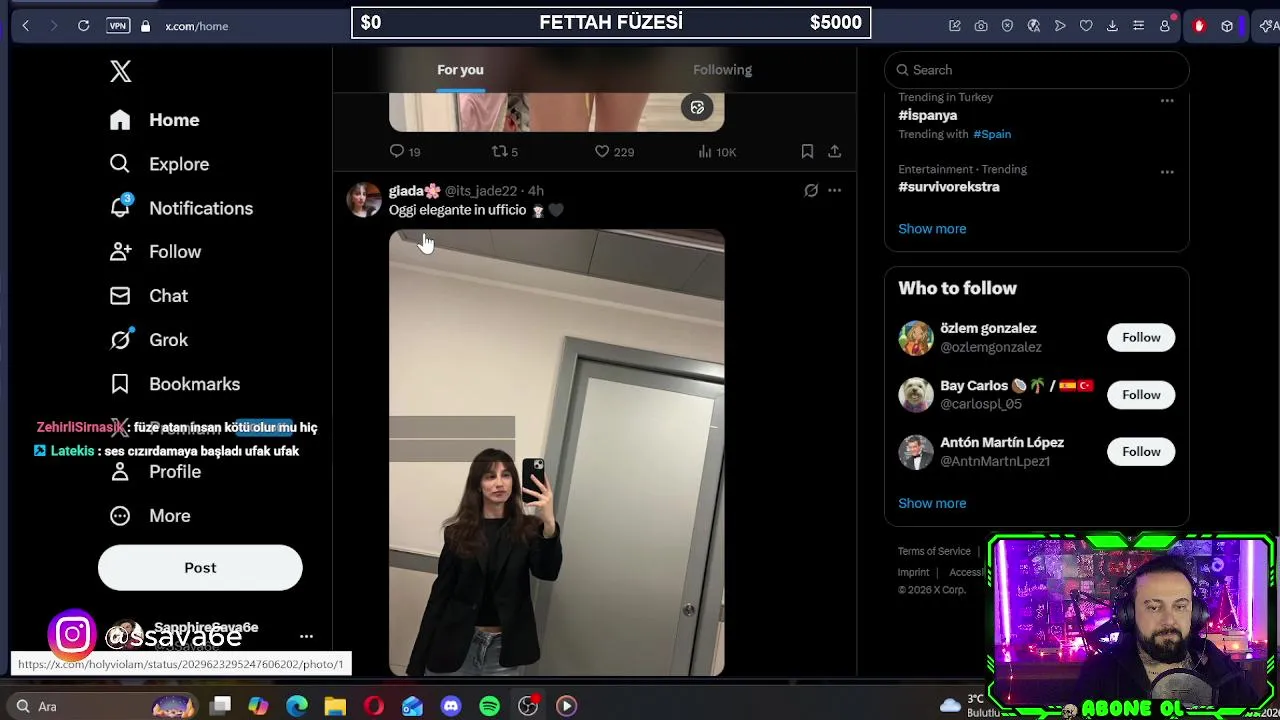Viewport: 1280px width, 720px height.
Task: Open browser downloads icon
Action: pyautogui.click(x=1112, y=26)
